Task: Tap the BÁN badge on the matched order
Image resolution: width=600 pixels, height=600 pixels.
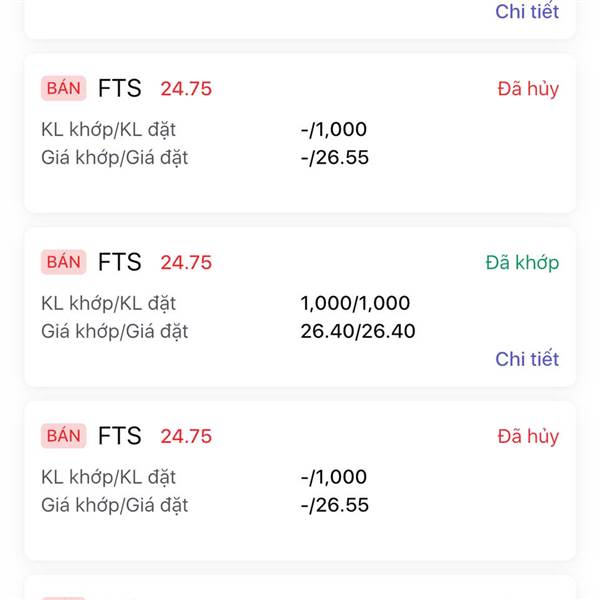Action: pos(64,263)
